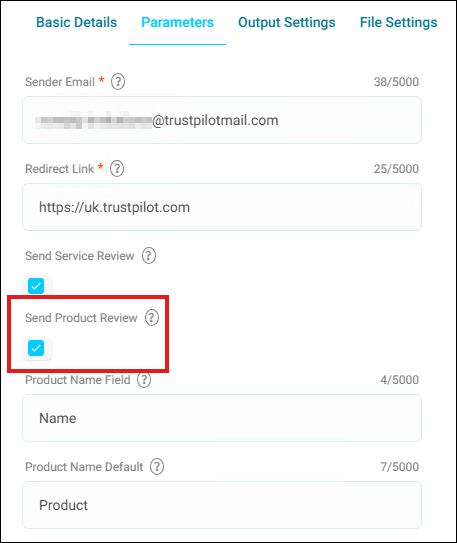Image resolution: width=457 pixels, height=543 pixels.
Task: Click the Product Name Field label
Action: click(78, 380)
